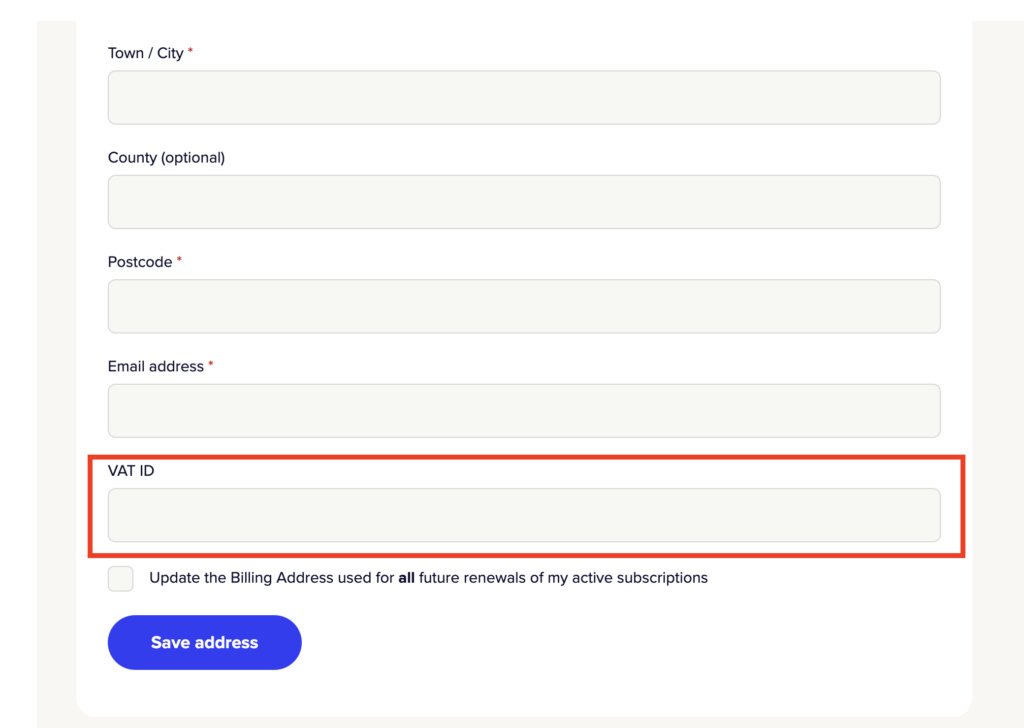Click the 'Email address' label

[x=155, y=367]
